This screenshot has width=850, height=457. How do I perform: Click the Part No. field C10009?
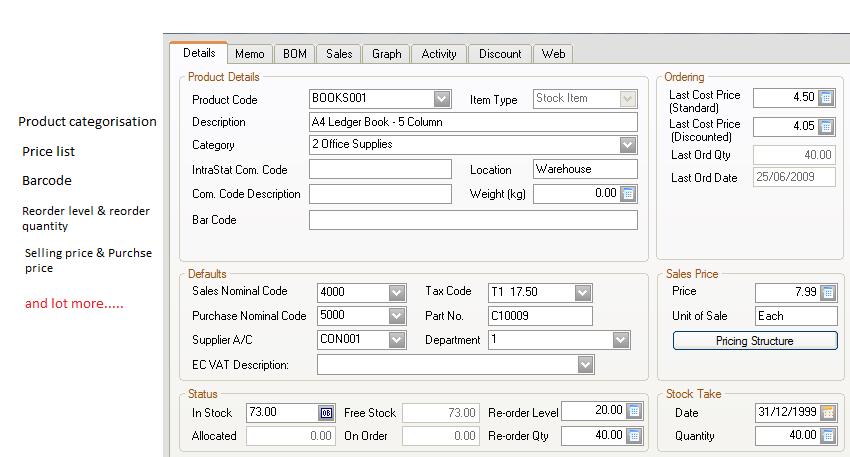coord(540,316)
